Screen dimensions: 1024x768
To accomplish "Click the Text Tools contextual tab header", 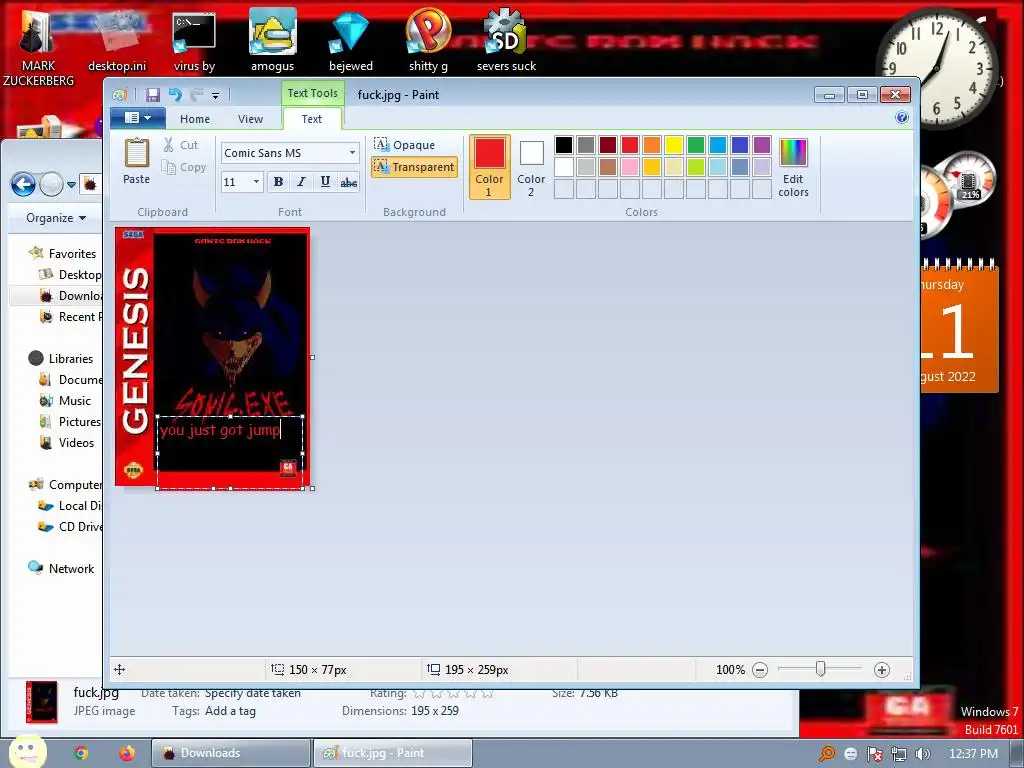I will (x=312, y=93).
